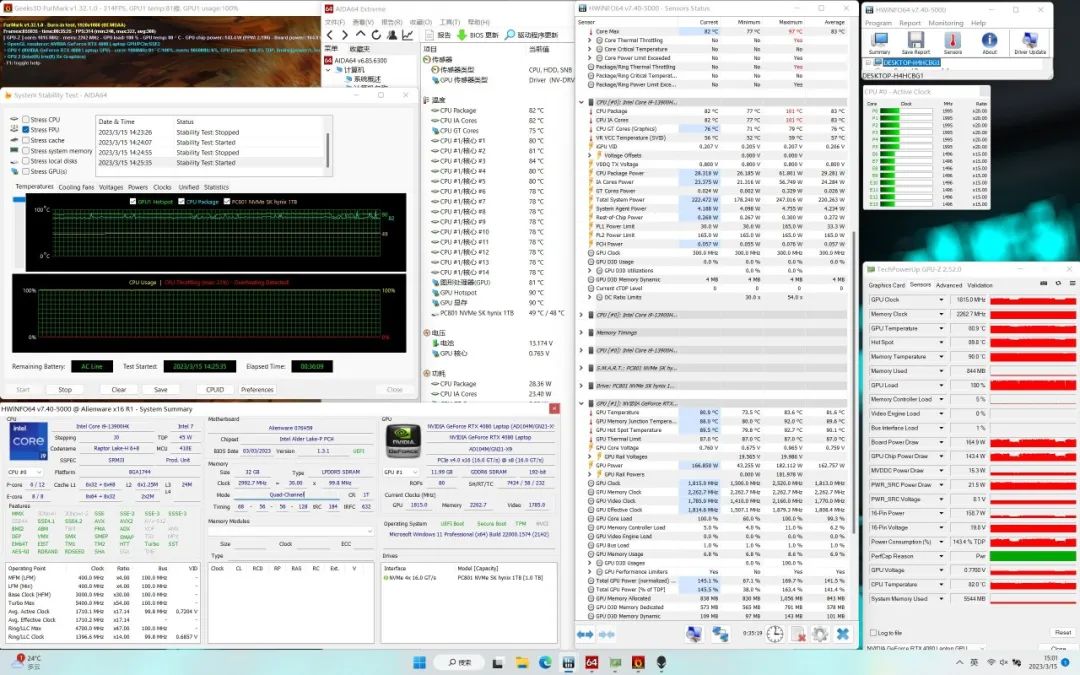Click Save in System Stability Test
This screenshot has width=1080, height=675.
click(x=160, y=390)
